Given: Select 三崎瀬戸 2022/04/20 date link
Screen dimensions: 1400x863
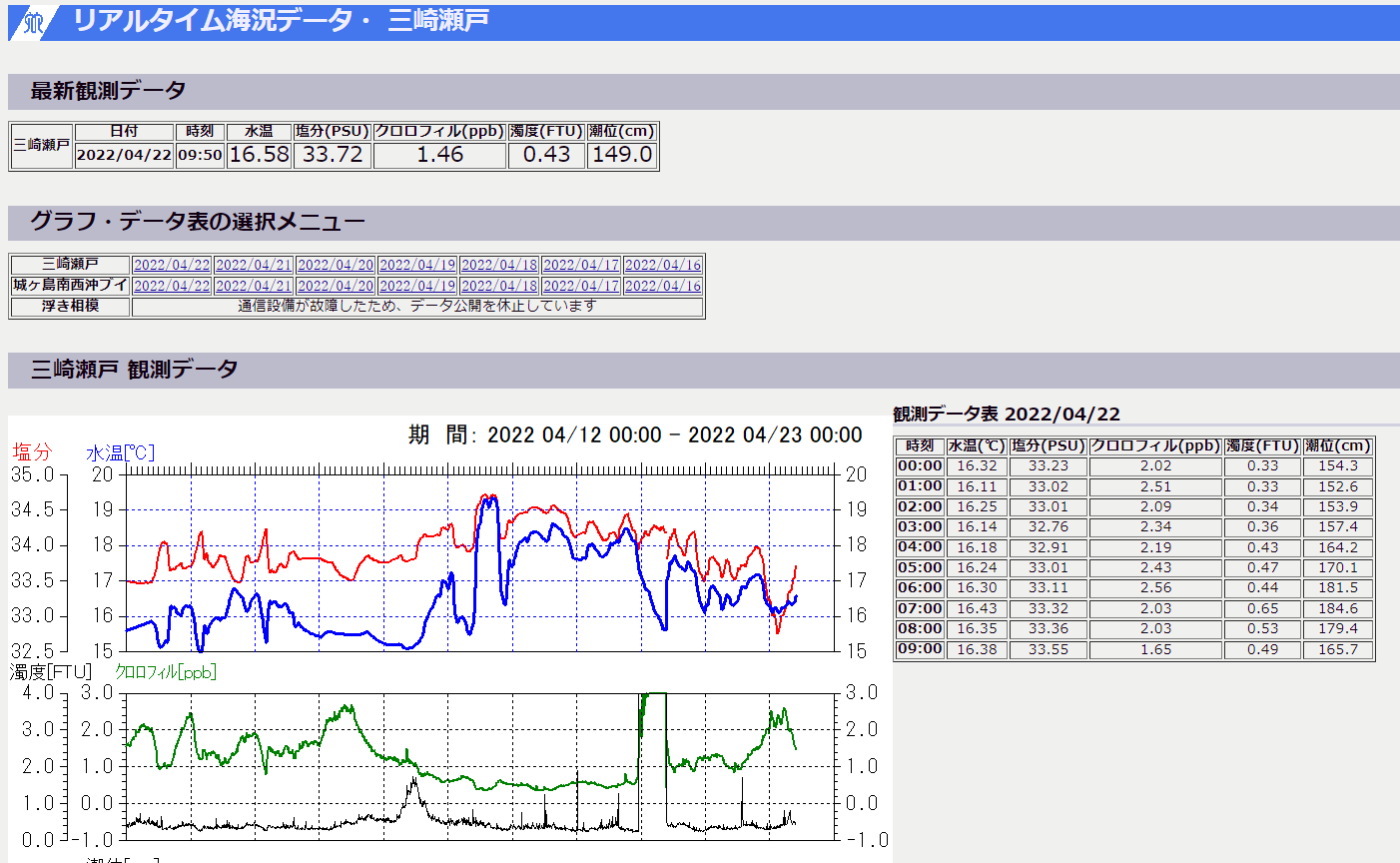Looking at the screenshot, I should tap(336, 265).
